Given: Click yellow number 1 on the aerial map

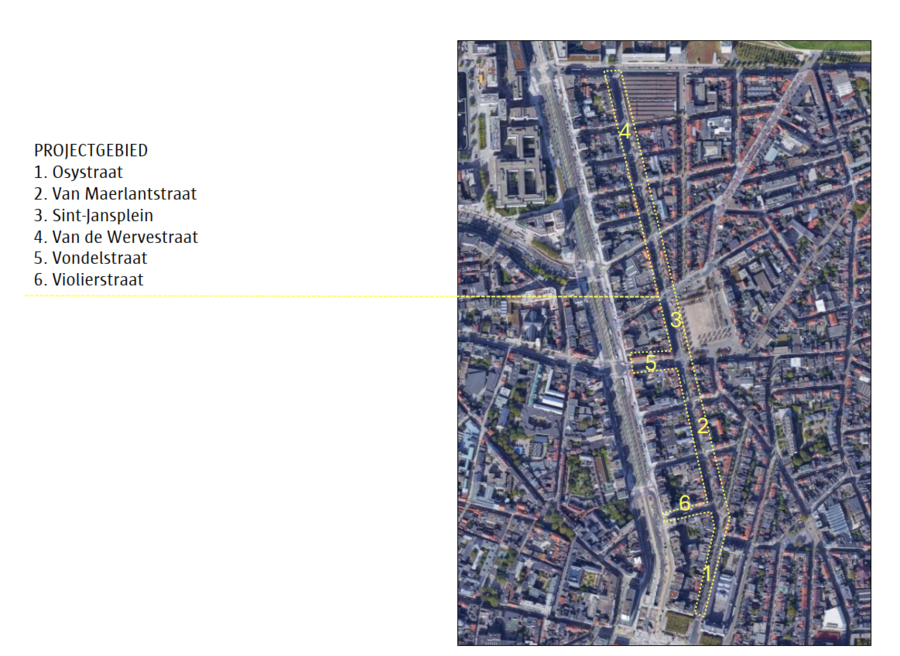Looking at the screenshot, I should pos(708,573).
